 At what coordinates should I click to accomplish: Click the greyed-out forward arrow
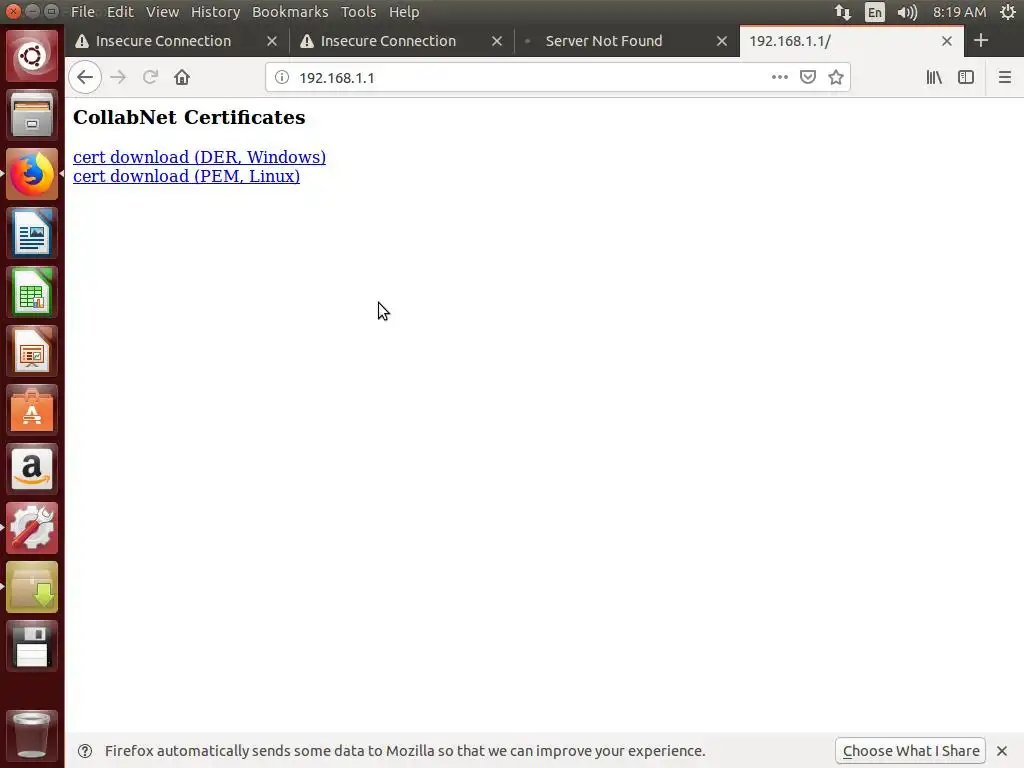click(x=118, y=77)
